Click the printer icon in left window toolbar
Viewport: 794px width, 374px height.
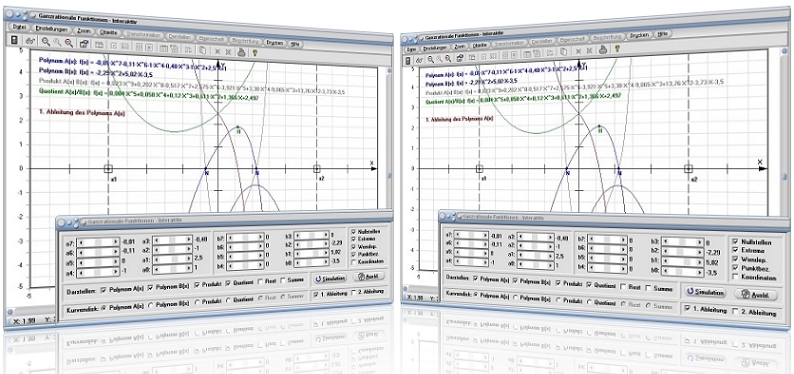(x=242, y=51)
